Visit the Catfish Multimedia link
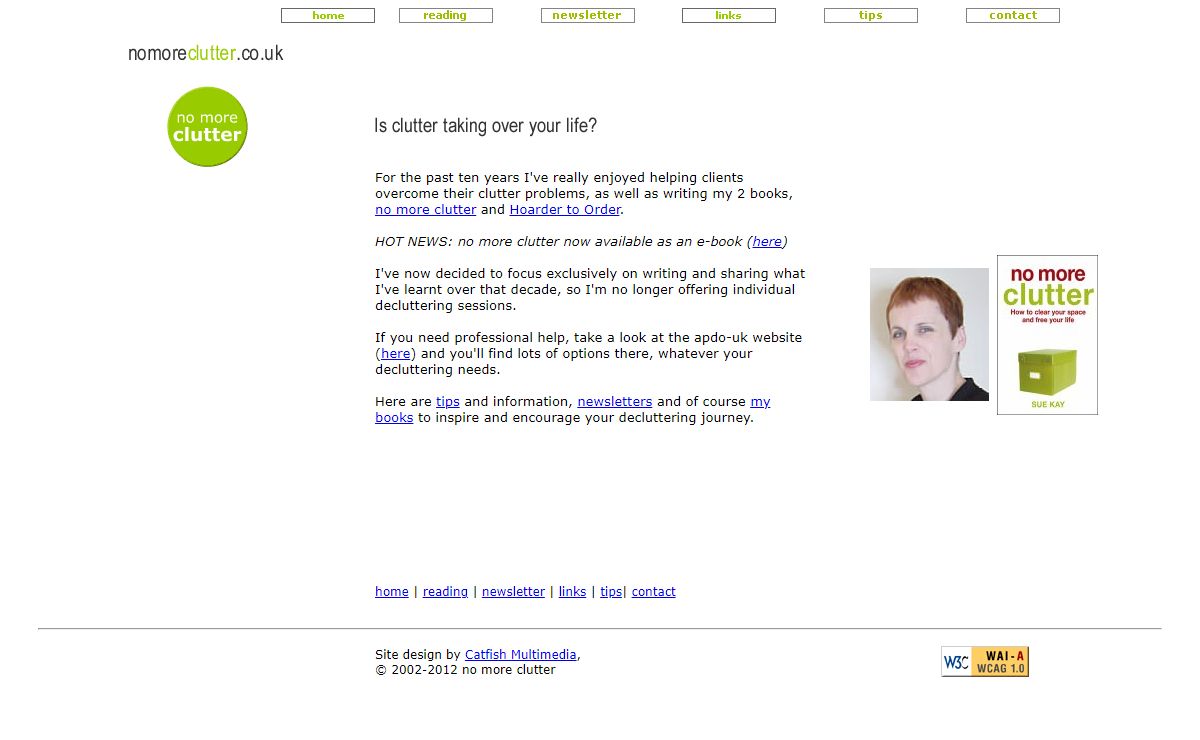The width and height of the screenshot is (1200, 740). pyautogui.click(x=520, y=655)
